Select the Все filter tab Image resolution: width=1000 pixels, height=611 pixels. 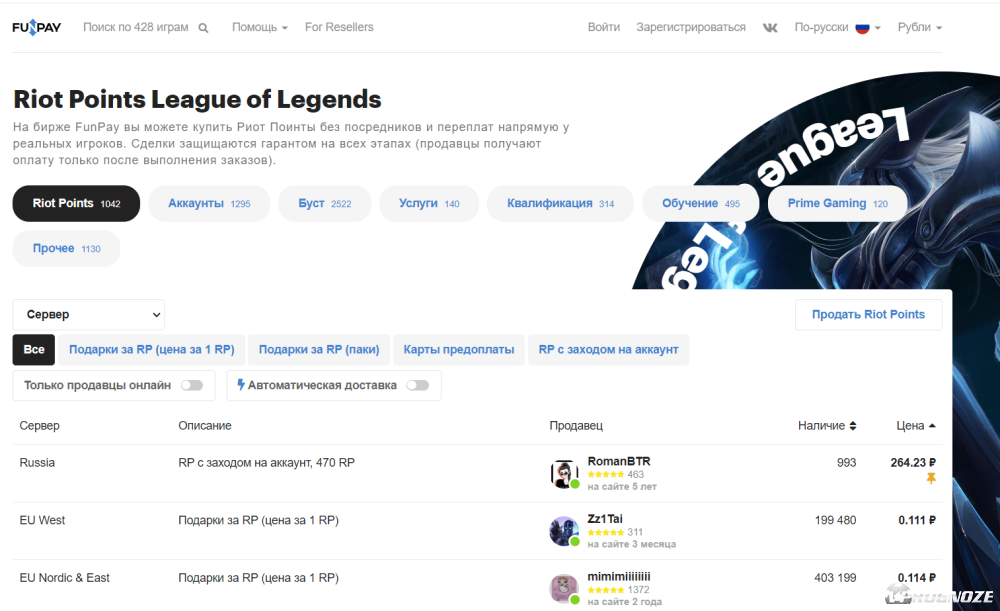pos(34,350)
